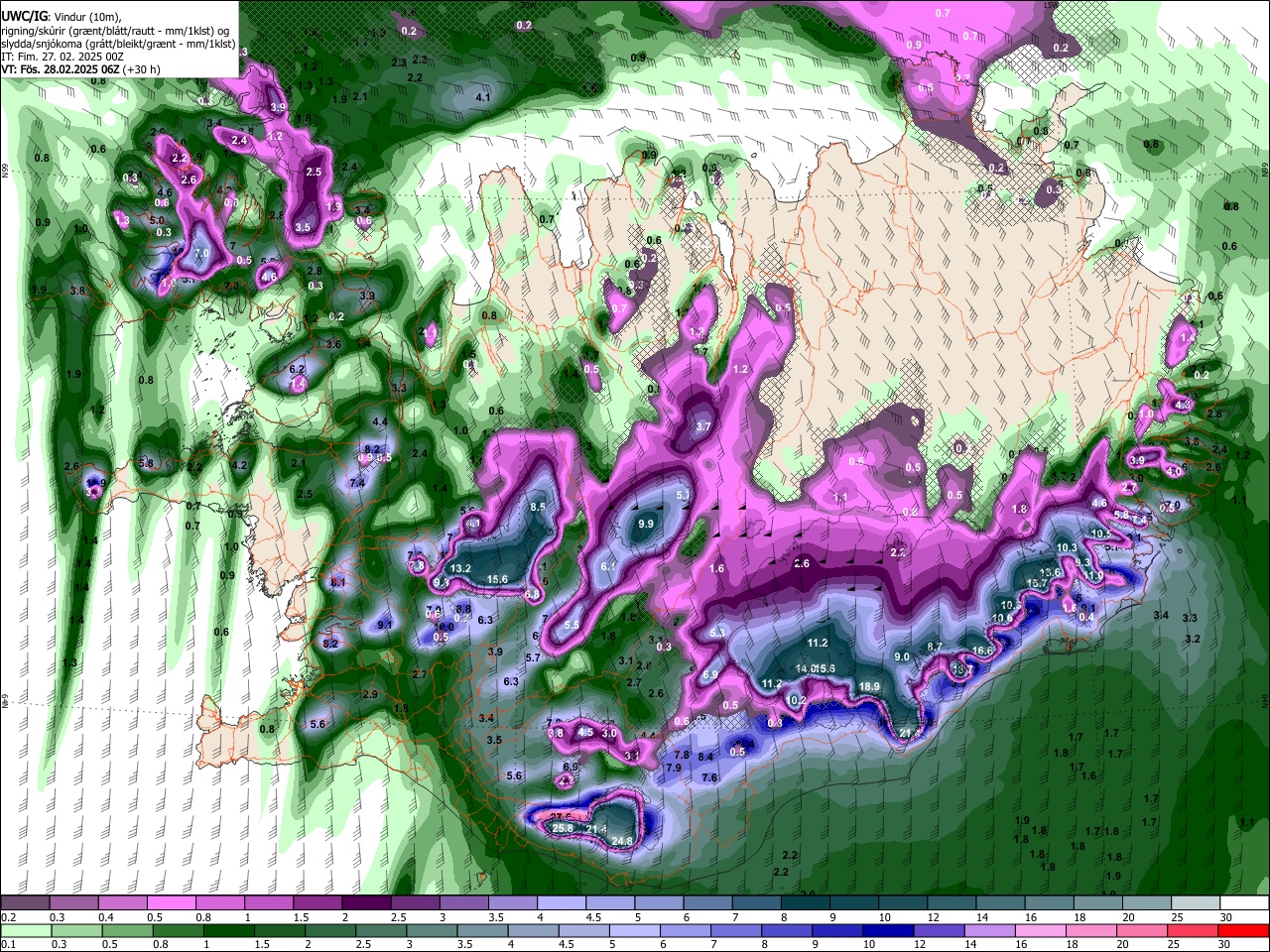Click the initial time 'IT: Fim. 27. 02. 2025 00Z'
The width and height of the screenshot is (1270, 952).
(61, 58)
